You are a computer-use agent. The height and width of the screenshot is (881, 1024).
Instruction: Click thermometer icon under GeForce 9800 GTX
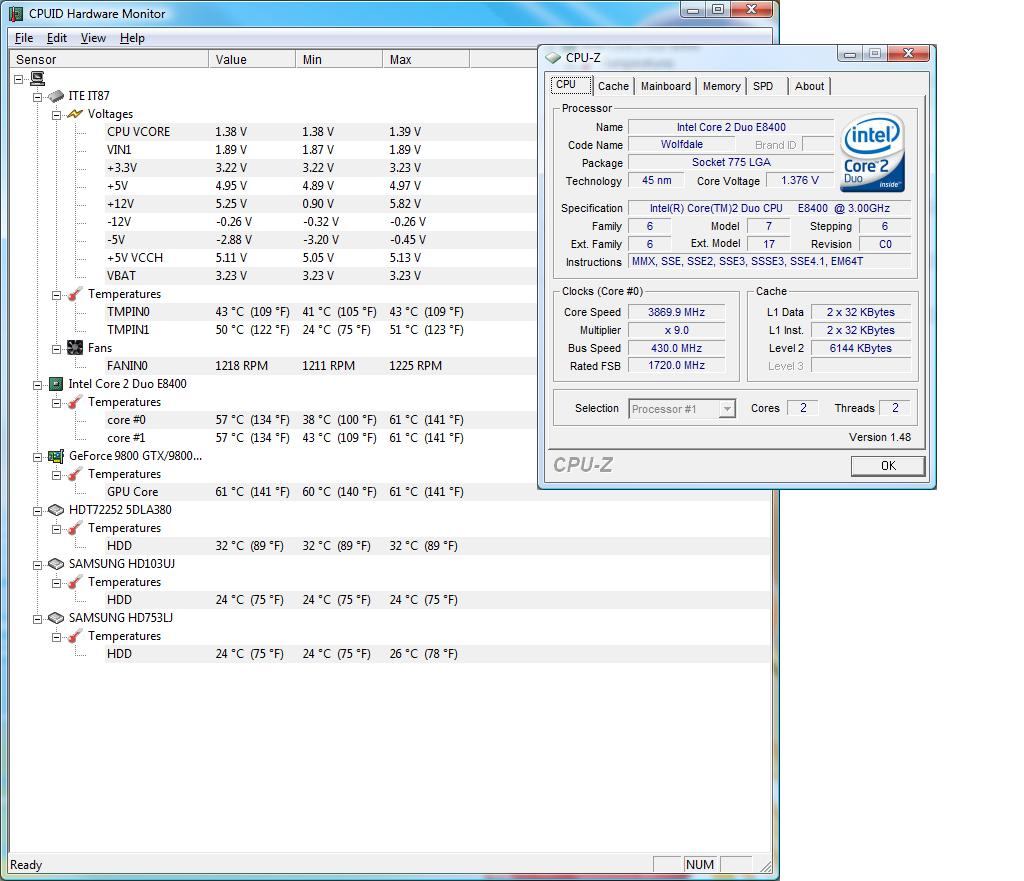(75, 474)
